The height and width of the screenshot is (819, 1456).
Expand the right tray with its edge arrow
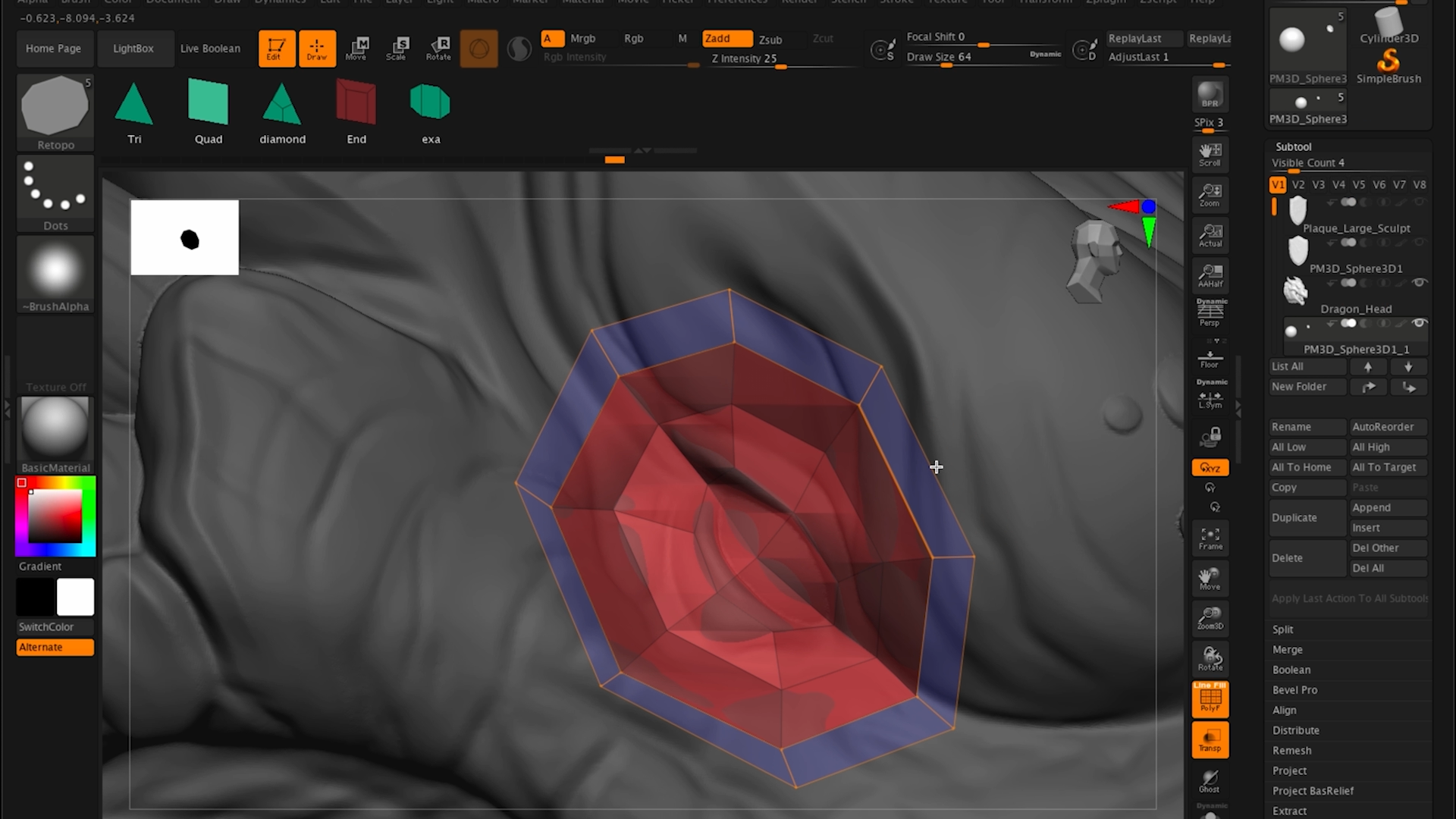click(x=1239, y=409)
